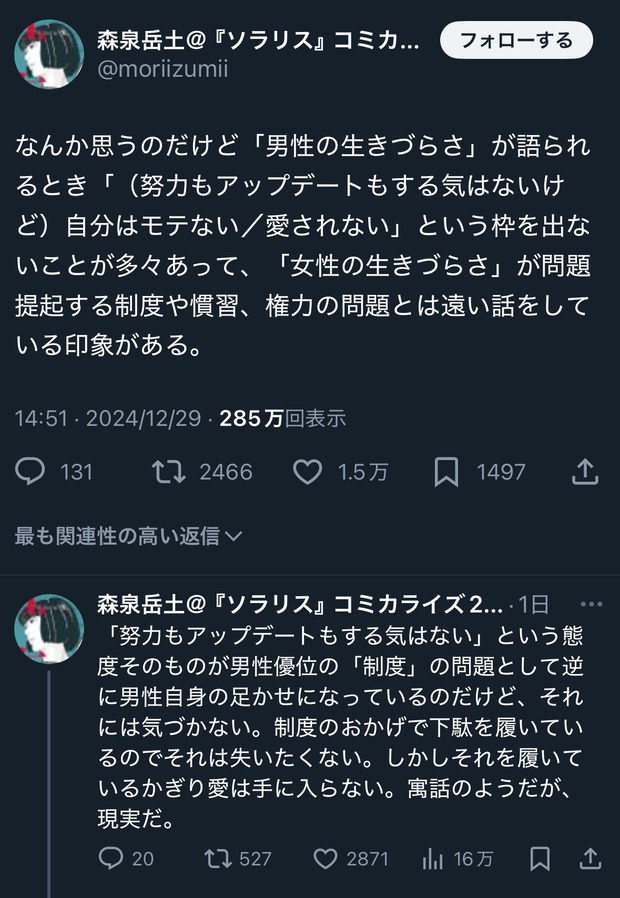Open three-dot more menu on reply

click(x=592, y=604)
